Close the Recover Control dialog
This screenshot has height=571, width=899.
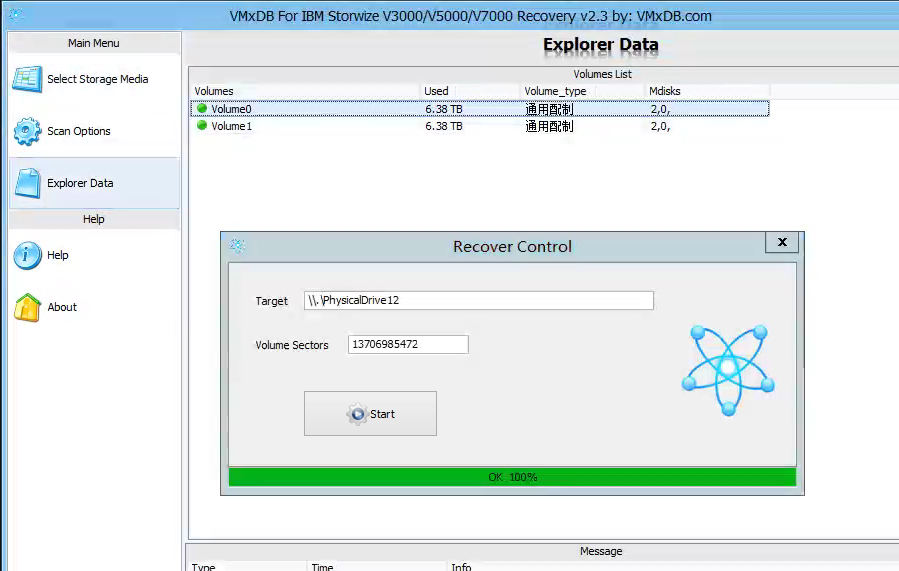pyautogui.click(x=782, y=242)
